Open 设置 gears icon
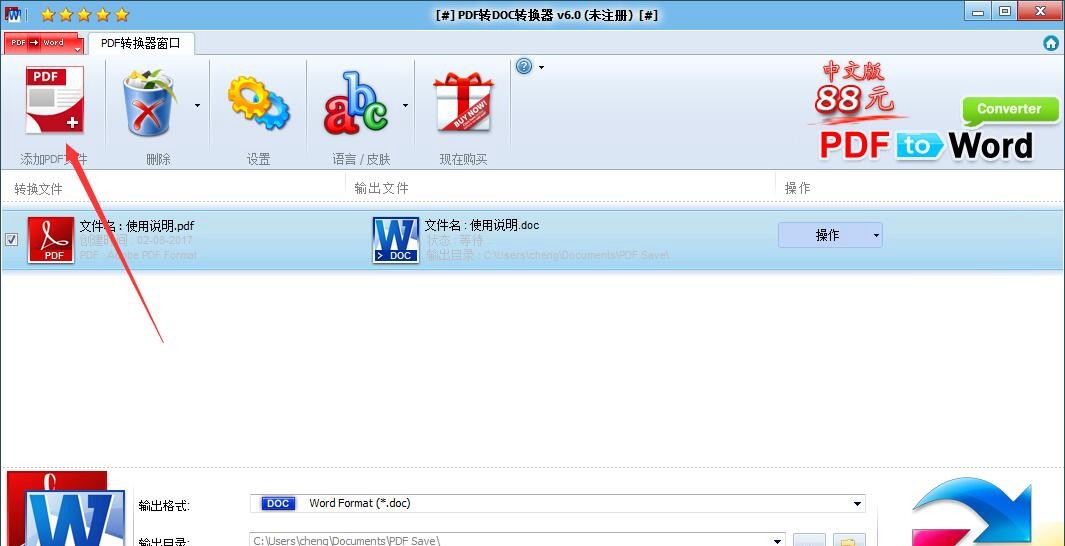This screenshot has height=546, width=1065. click(258, 103)
